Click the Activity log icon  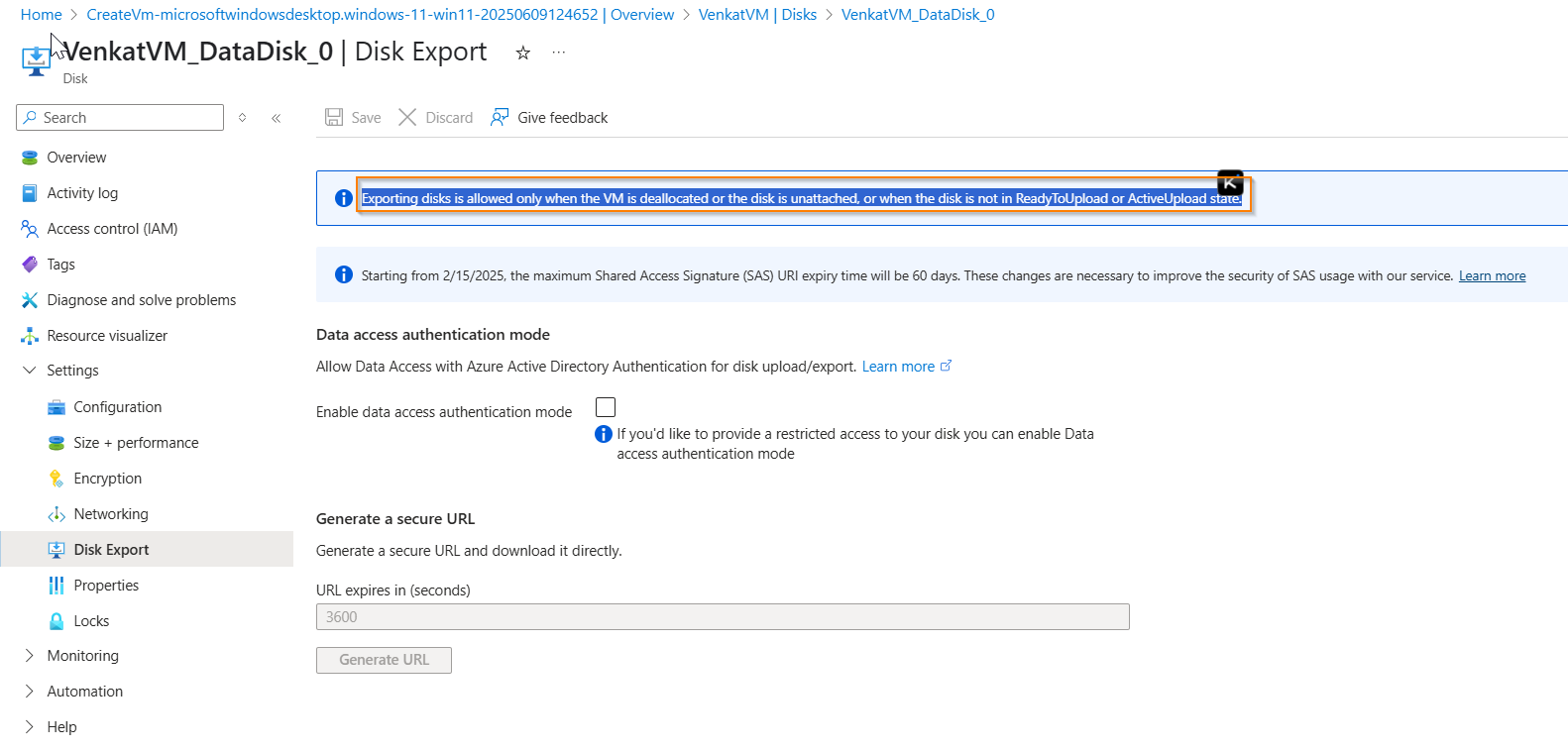click(x=30, y=193)
